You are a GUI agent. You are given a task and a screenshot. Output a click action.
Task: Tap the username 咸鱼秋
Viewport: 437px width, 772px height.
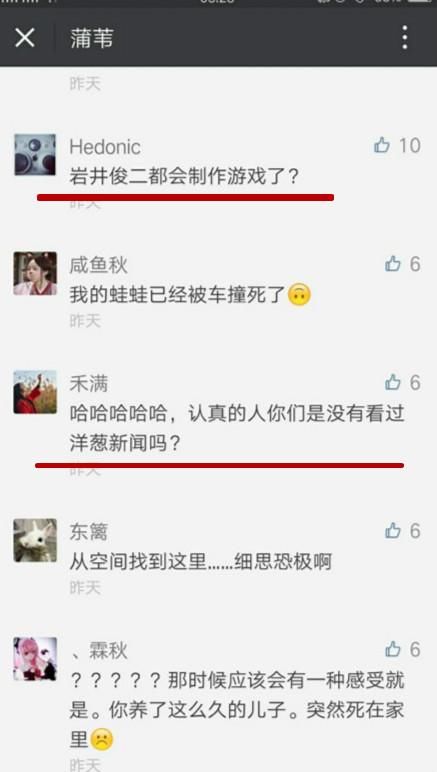click(x=98, y=265)
